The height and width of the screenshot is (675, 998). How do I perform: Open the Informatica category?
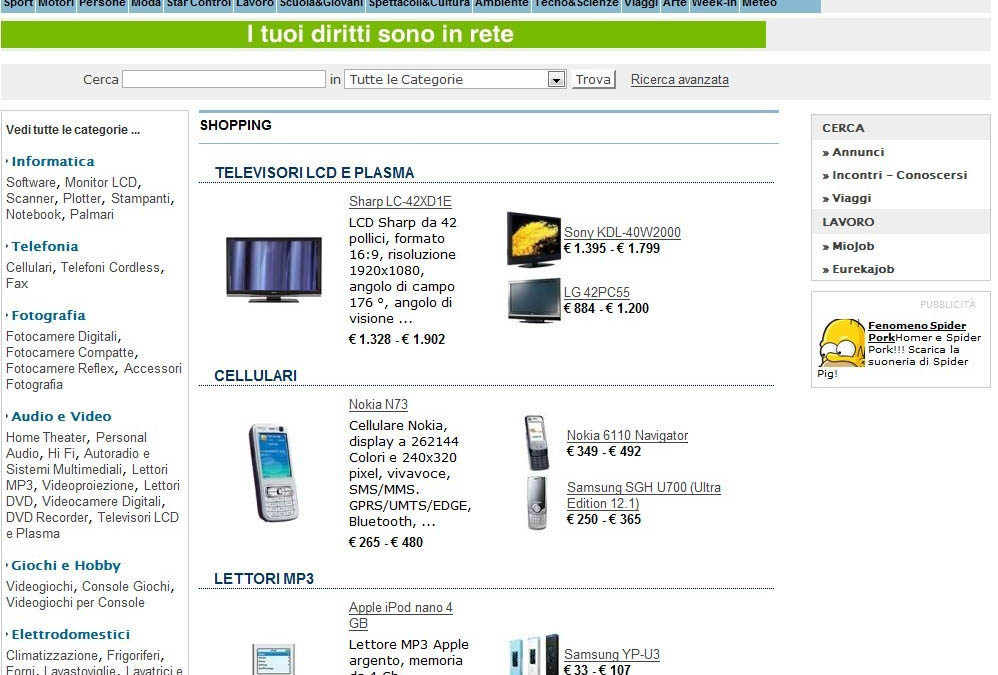coord(53,161)
